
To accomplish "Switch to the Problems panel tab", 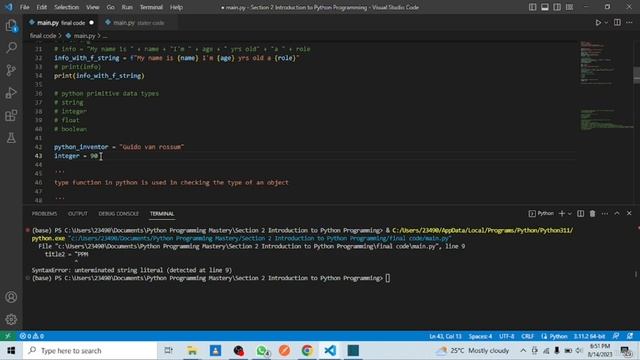I will click(44, 214).
